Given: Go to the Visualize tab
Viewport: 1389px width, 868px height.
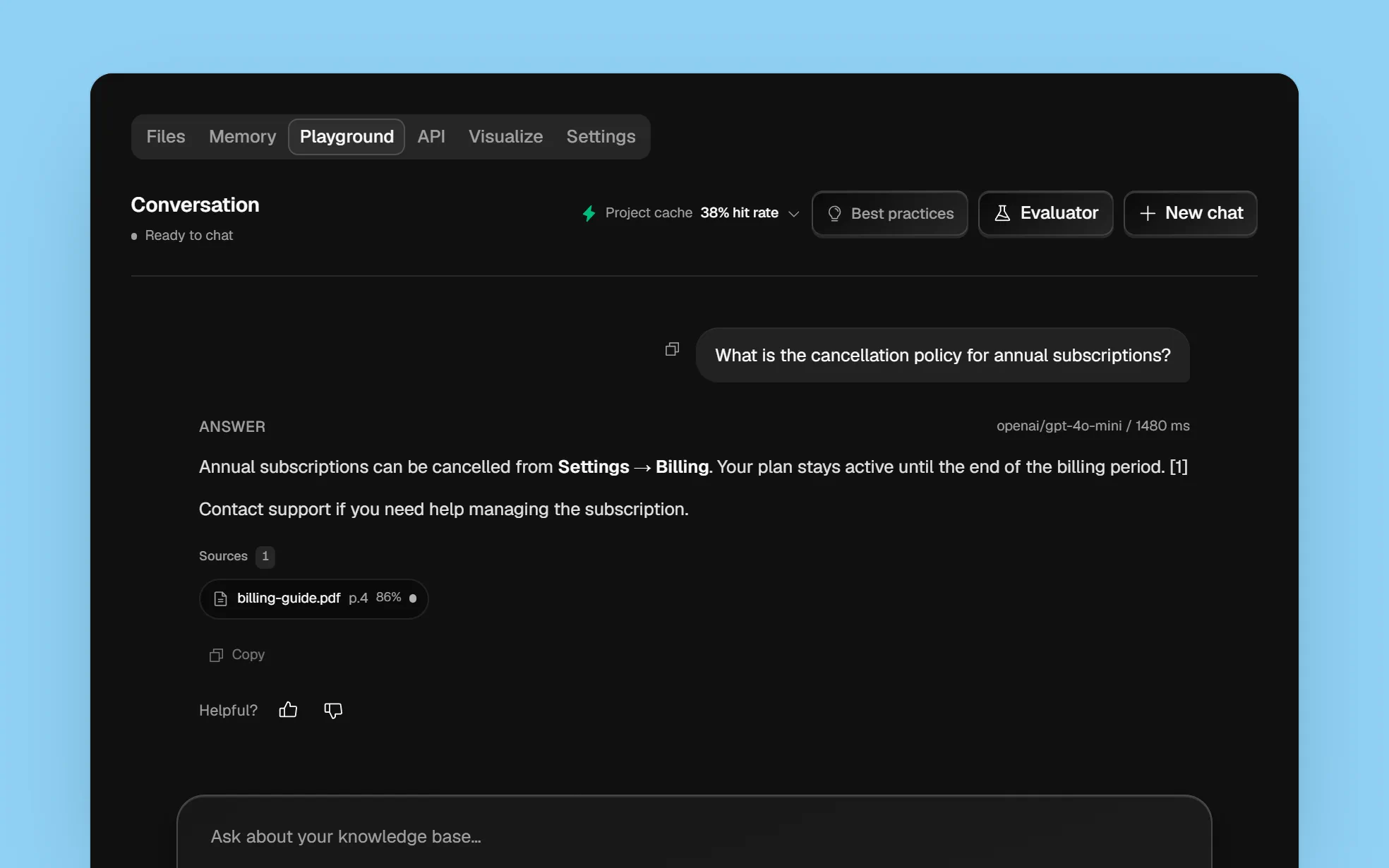Looking at the screenshot, I should [x=505, y=136].
